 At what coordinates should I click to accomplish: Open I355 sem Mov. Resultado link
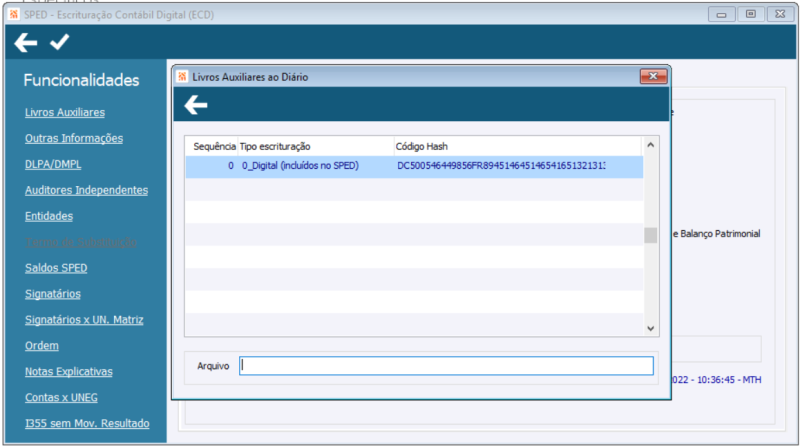click(87, 424)
